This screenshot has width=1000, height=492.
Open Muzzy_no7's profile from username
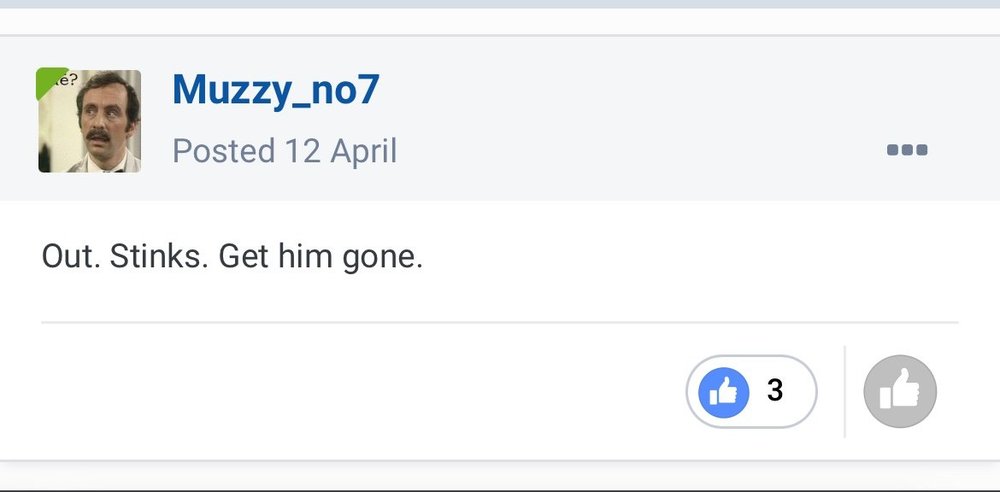coord(276,89)
